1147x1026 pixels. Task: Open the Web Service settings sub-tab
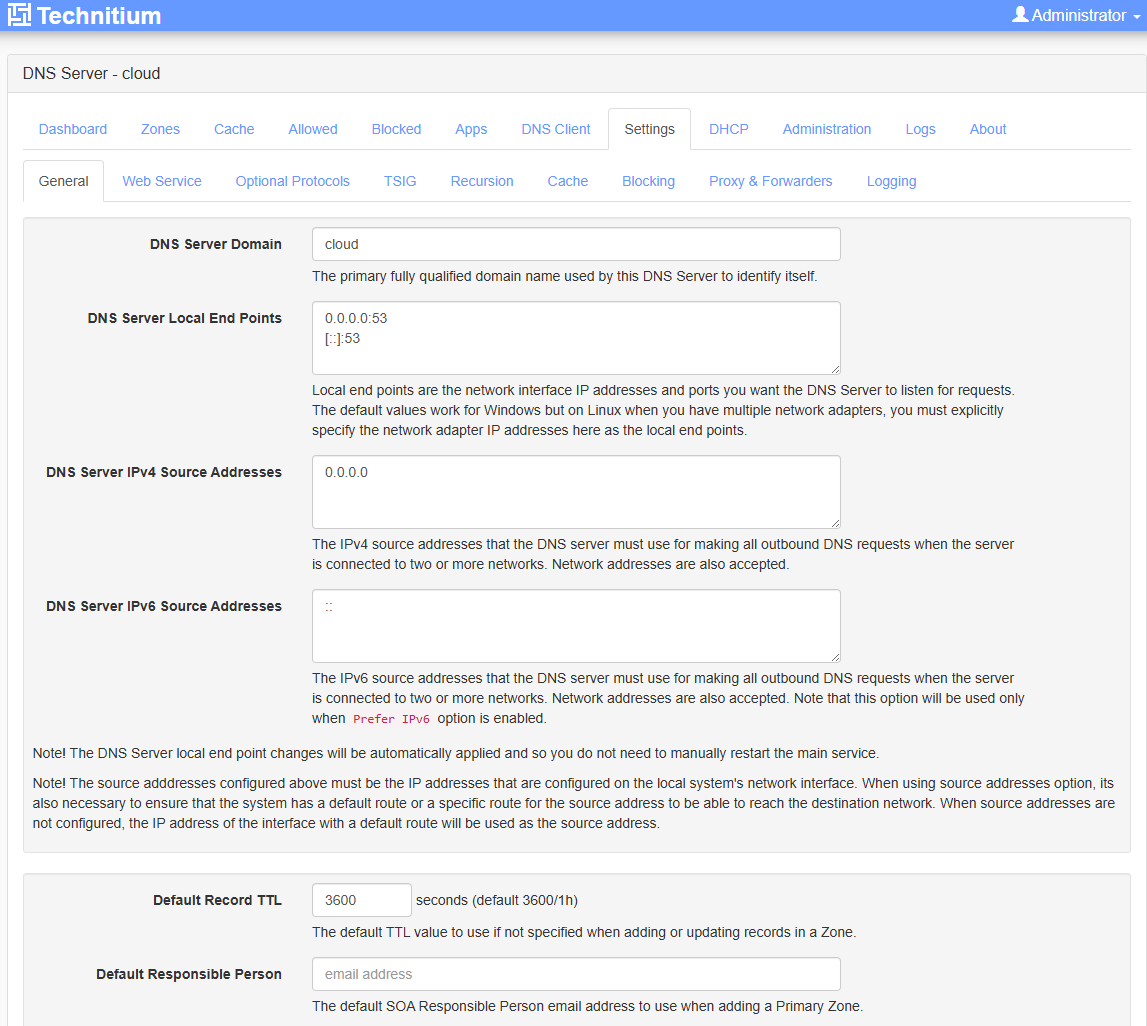[x=162, y=181]
